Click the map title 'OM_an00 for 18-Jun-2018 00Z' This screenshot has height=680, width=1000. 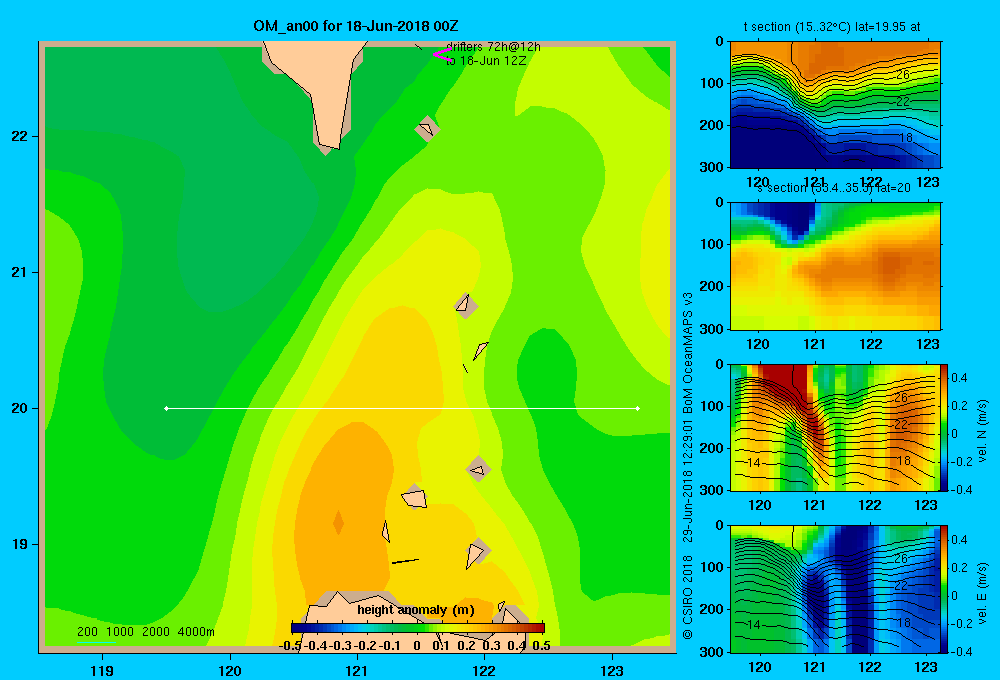(355, 26)
